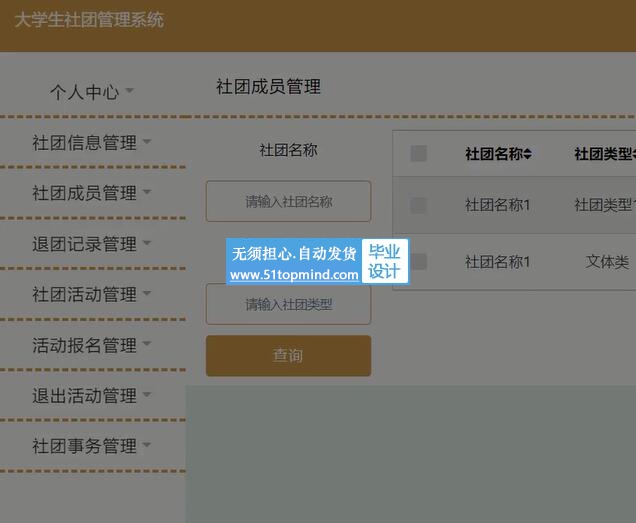636x523 pixels.
Task: Focus the 请输入社团名称 input field
Action: click(x=288, y=201)
